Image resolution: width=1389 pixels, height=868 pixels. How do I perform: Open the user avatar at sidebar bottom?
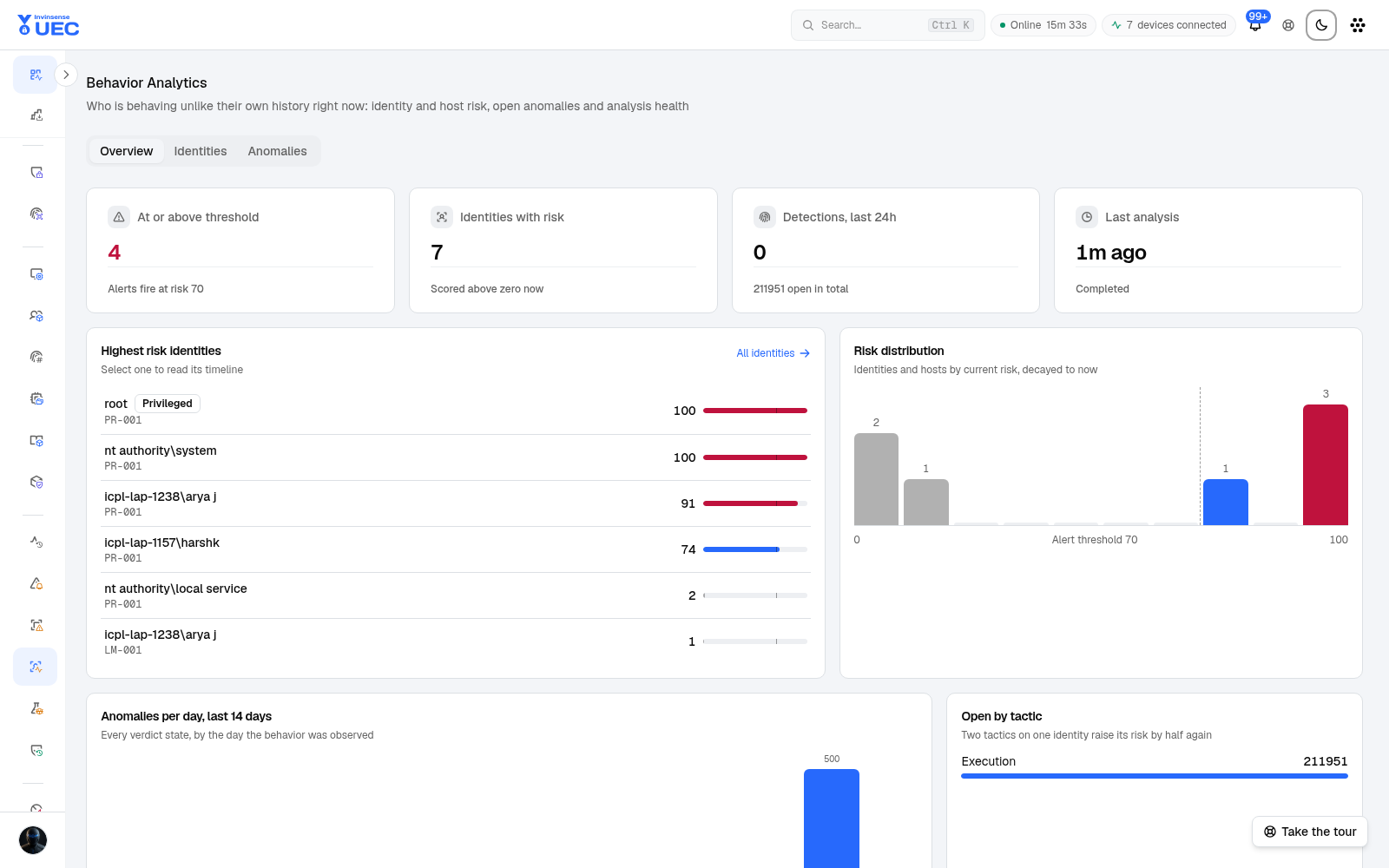tap(33, 840)
